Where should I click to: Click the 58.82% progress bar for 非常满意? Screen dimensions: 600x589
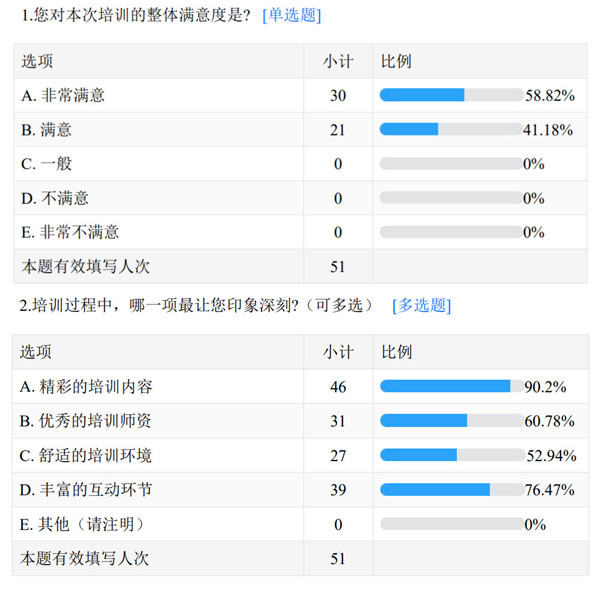pos(451,95)
